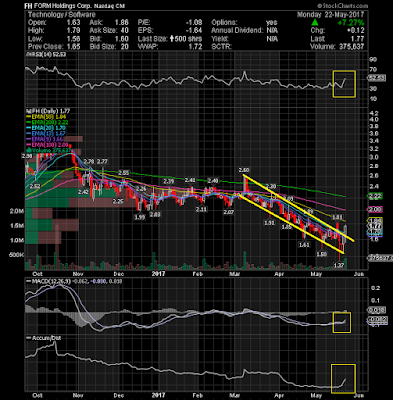Click the High value 1.79
Viewport: 393px width, 400px height.
click(73, 31)
